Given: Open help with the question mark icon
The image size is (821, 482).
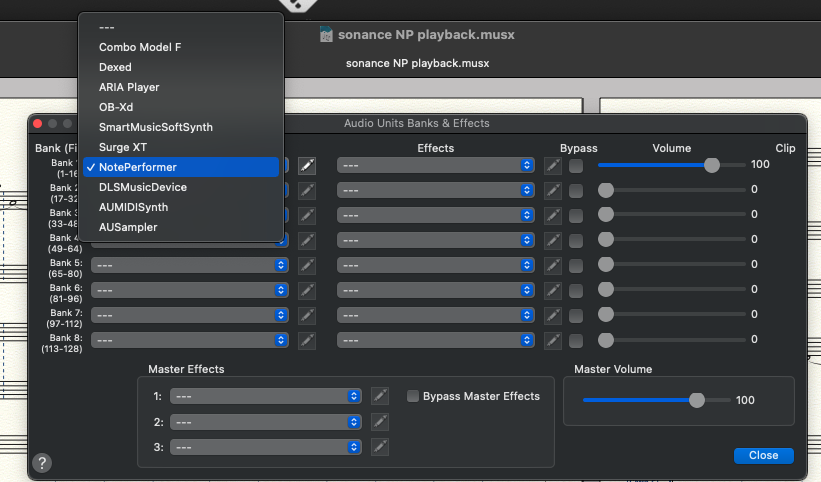Looking at the screenshot, I should pos(42,463).
